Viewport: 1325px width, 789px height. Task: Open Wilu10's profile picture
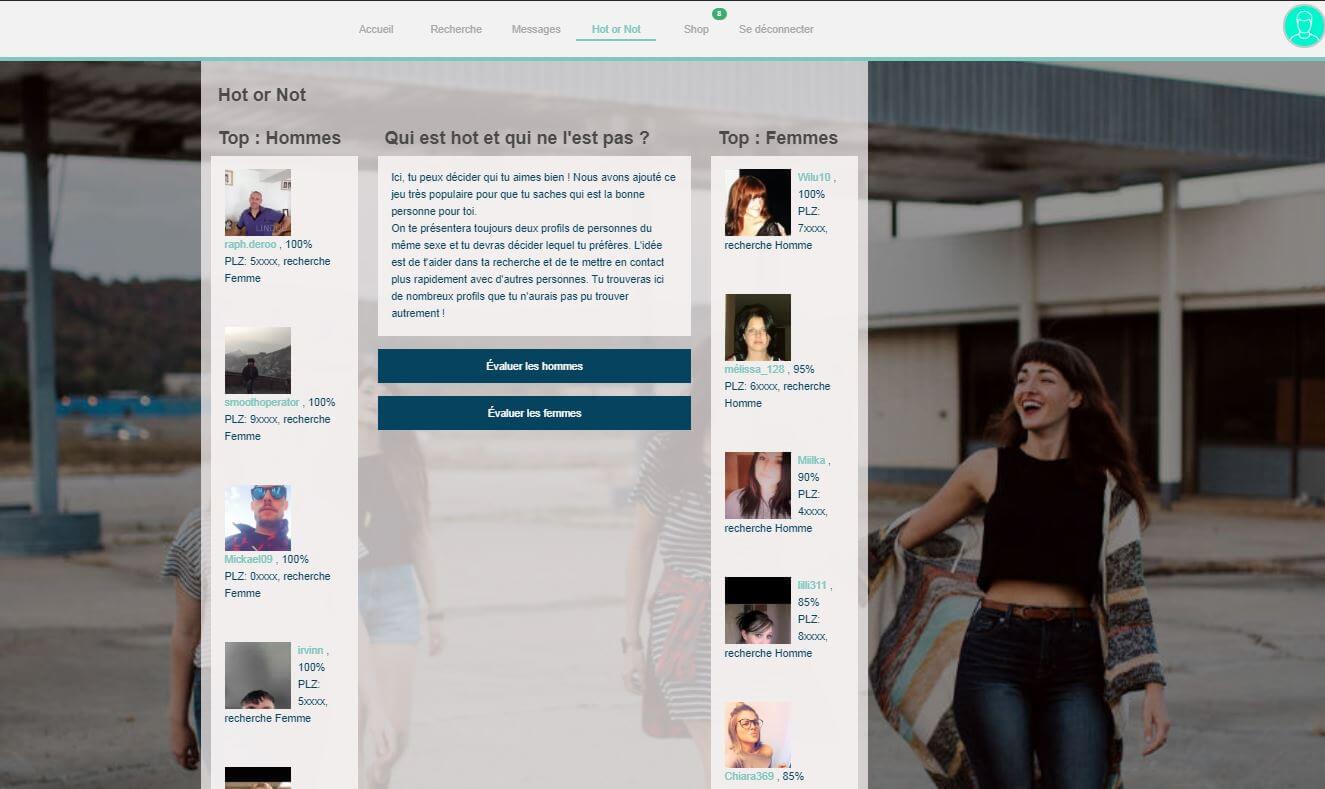(x=757, y=202)
